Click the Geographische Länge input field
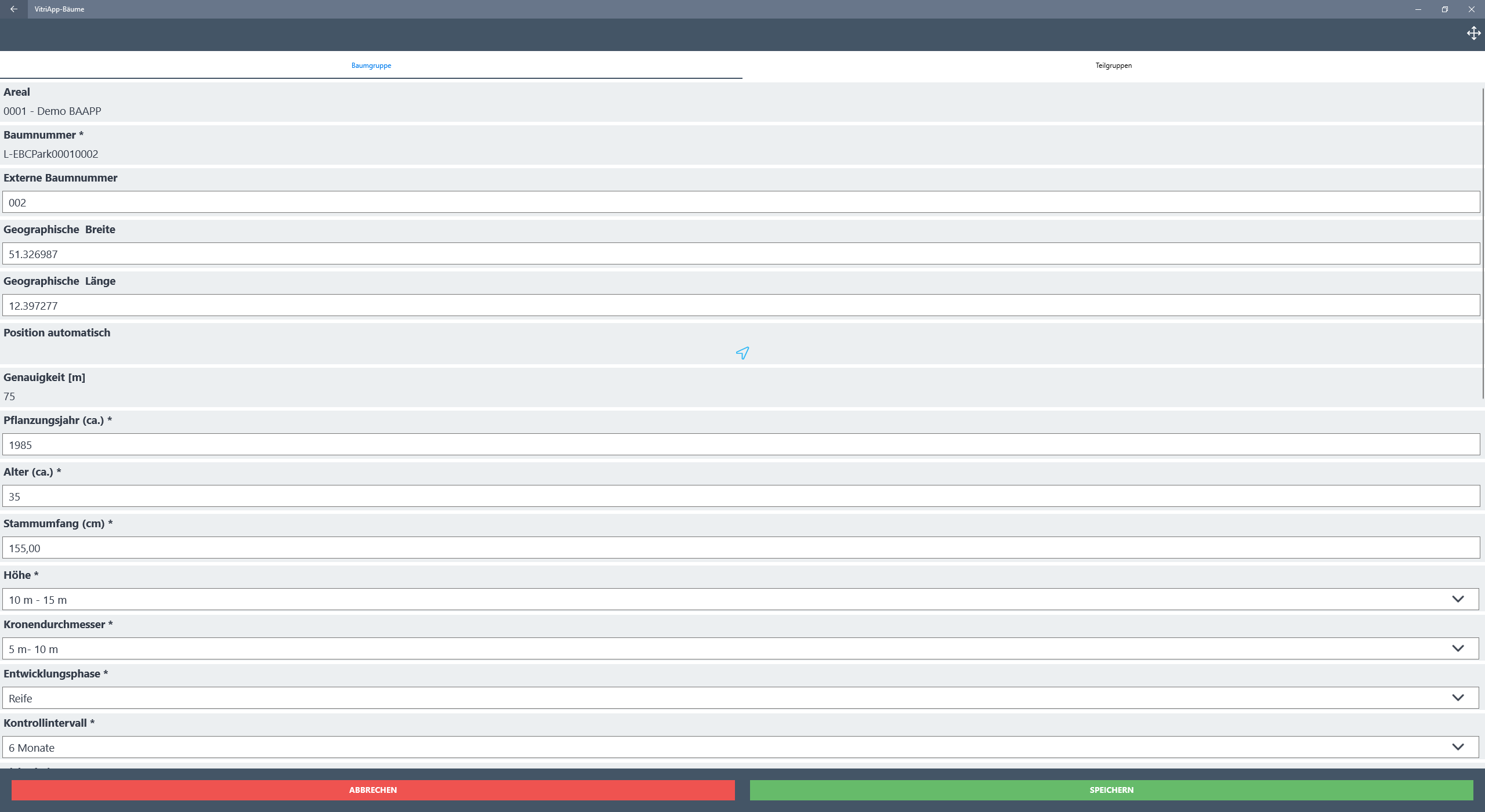Image resolution: width=1485 pixels, height=812 pixels. (741, 306)
